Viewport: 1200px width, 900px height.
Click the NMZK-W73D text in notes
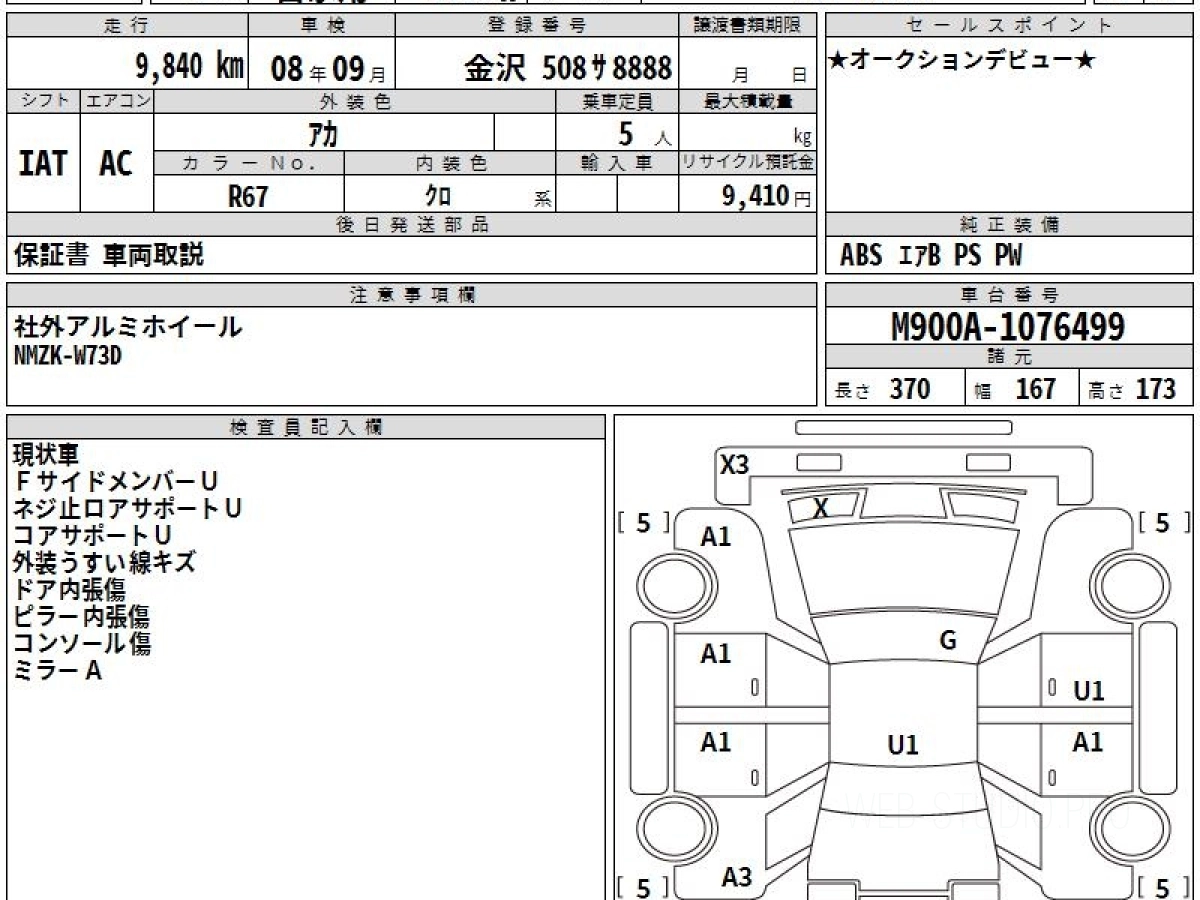(68, 355)
